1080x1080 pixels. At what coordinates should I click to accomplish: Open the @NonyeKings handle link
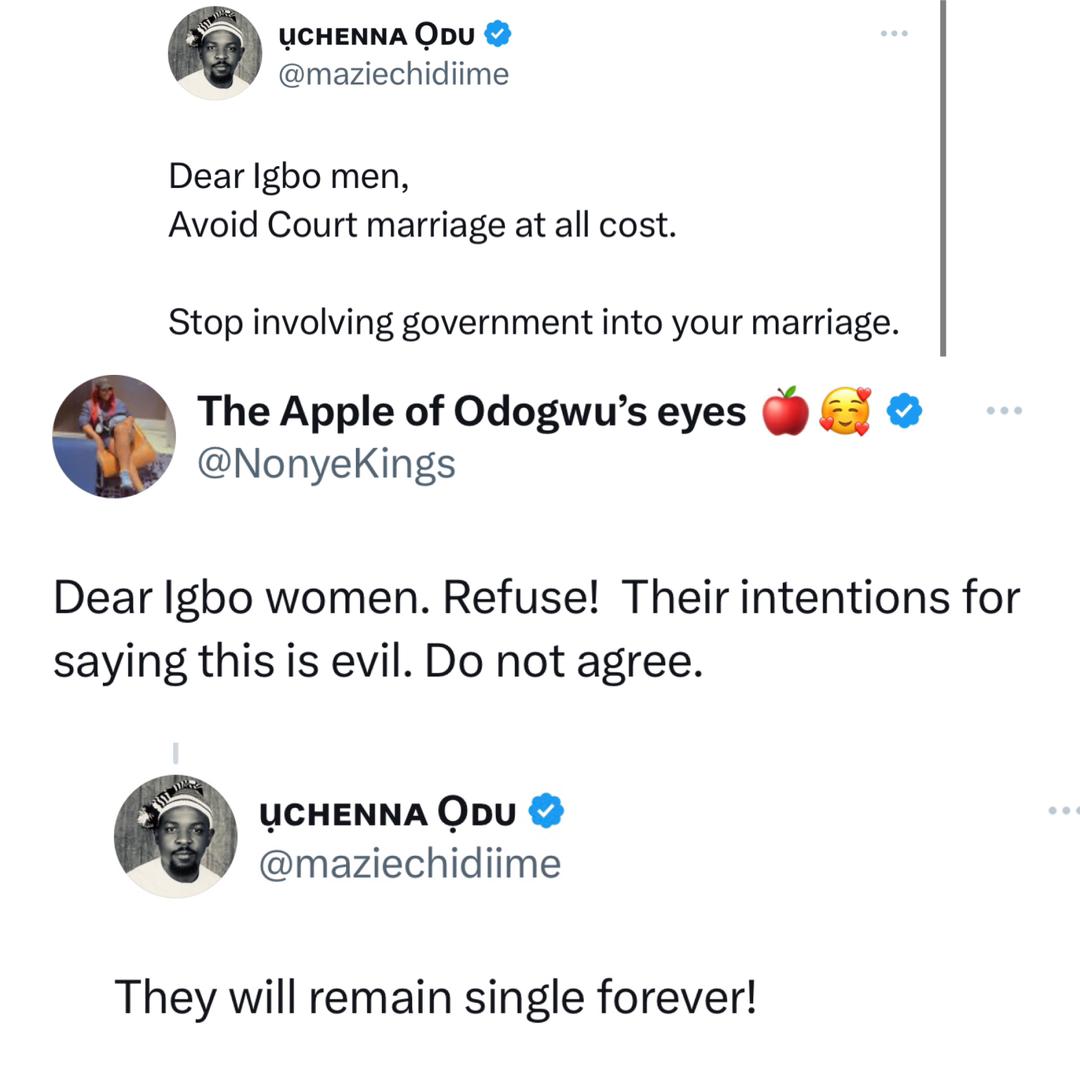[x=327, y=463]
